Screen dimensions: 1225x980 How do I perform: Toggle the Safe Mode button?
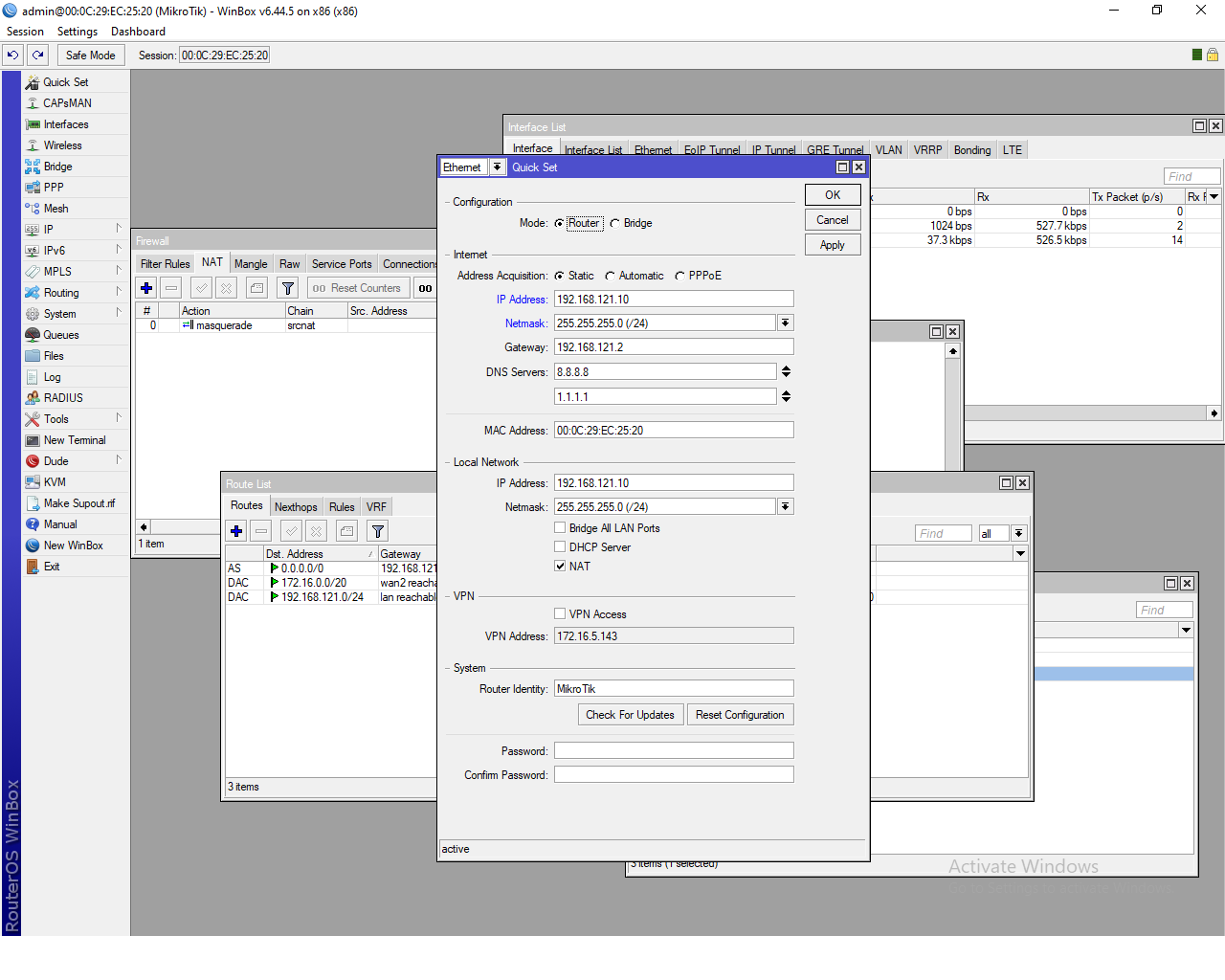(x=91, y=56)
